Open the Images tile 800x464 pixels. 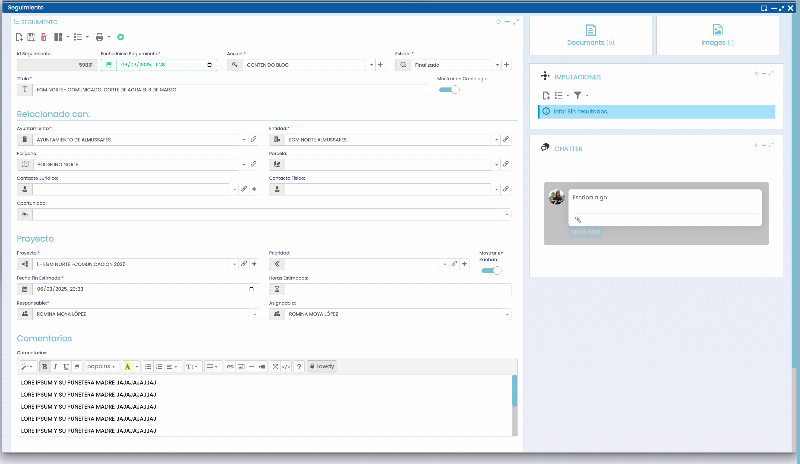tap(717, 35)
